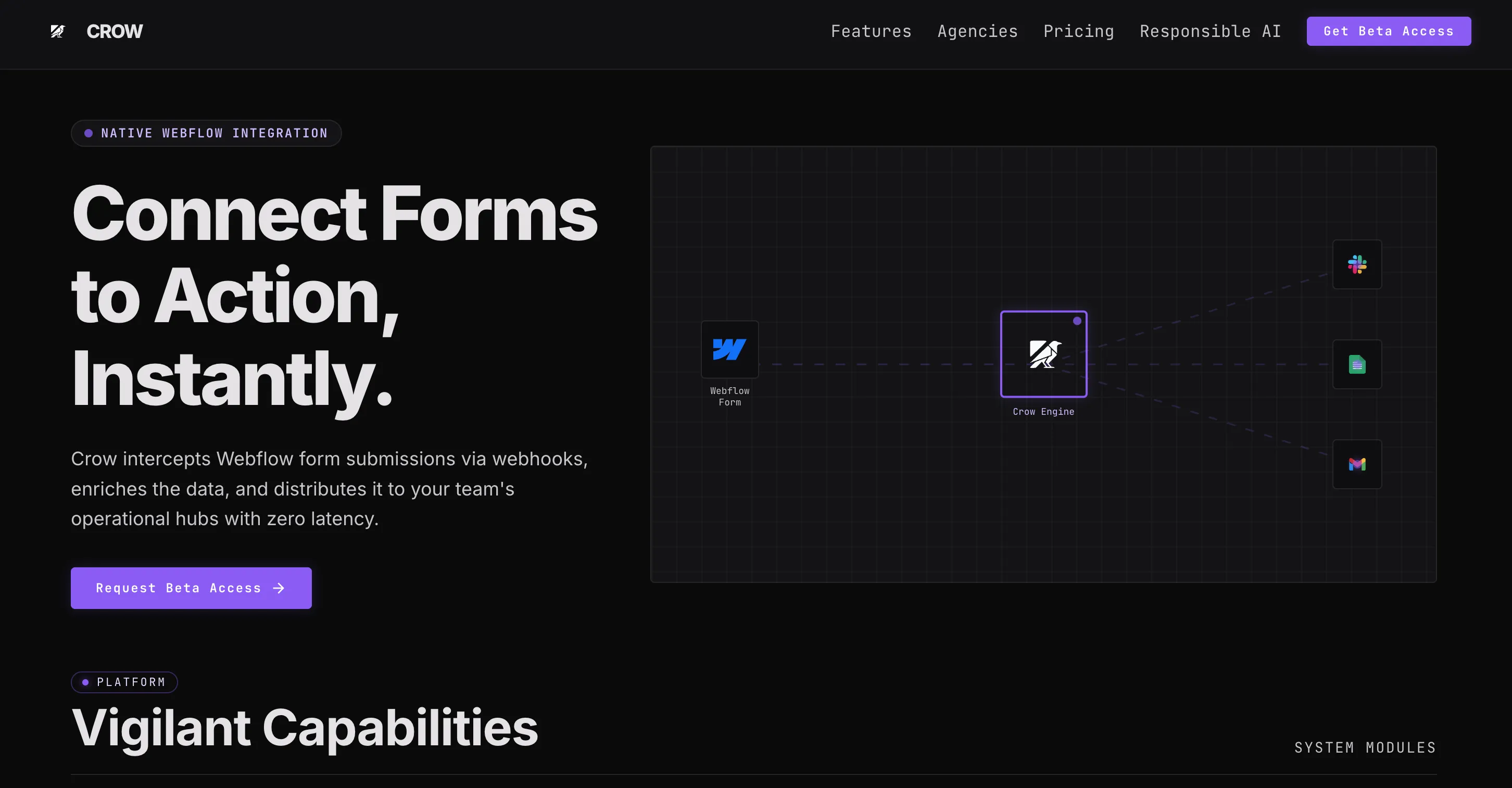
Task: Click the Crow Engine node icon
Action: click(x=1043, y=354)
